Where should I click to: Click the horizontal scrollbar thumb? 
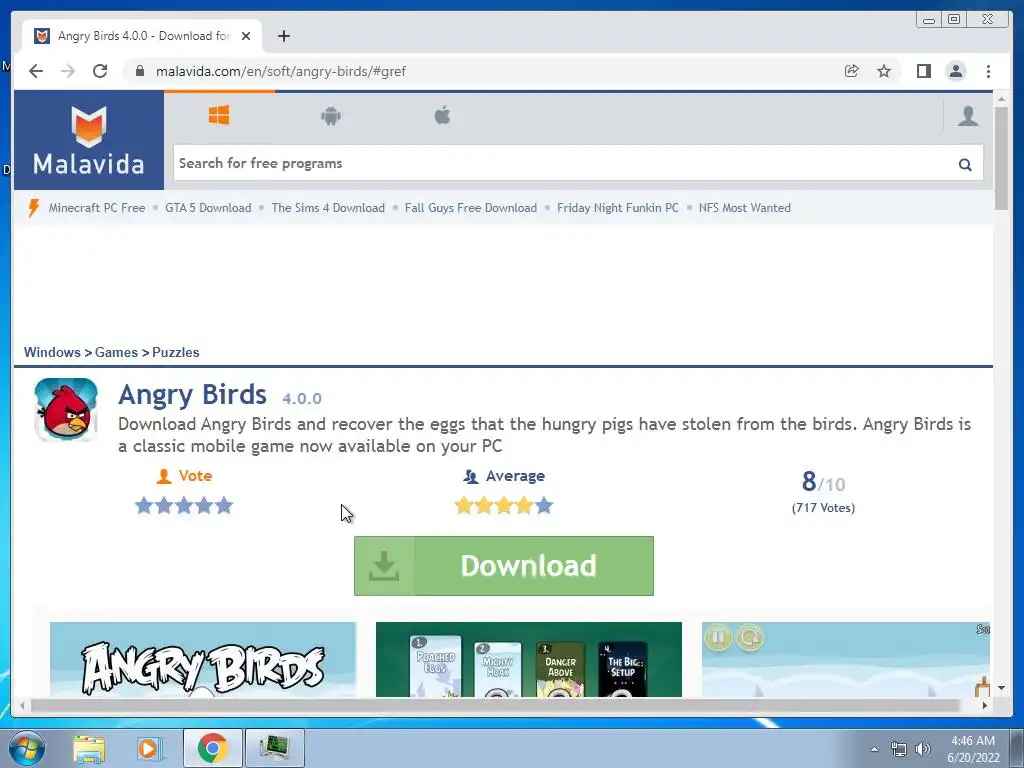(x=495, y=705)
